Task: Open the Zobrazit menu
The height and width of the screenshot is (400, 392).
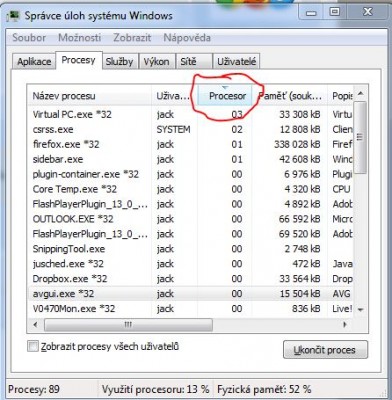Action: click(x=132, y=38)
